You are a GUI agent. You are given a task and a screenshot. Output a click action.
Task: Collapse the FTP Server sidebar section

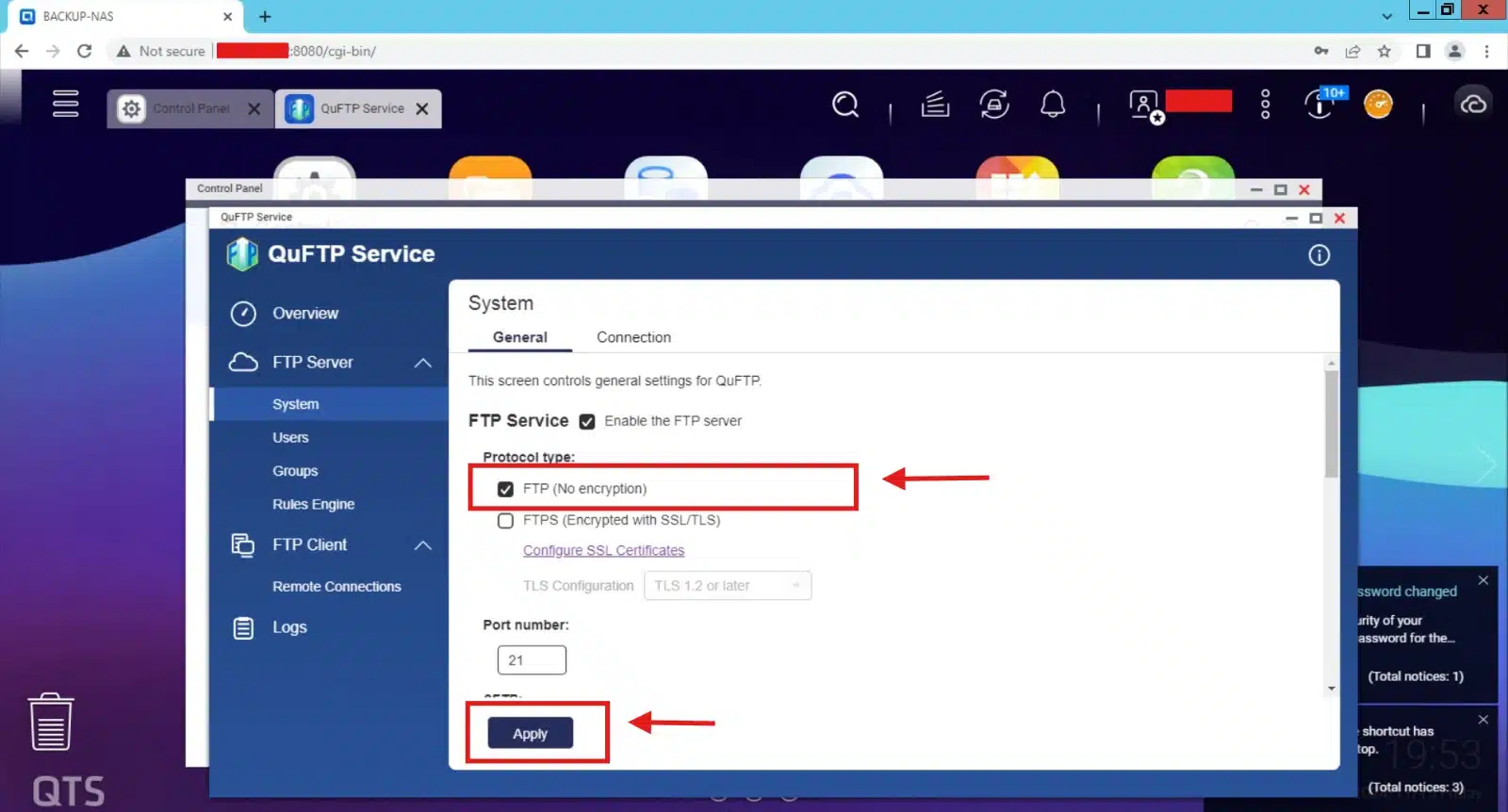point(422,363)
